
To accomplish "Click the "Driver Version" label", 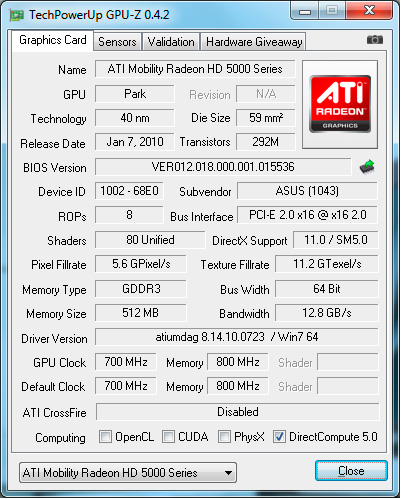I will 54,339.
